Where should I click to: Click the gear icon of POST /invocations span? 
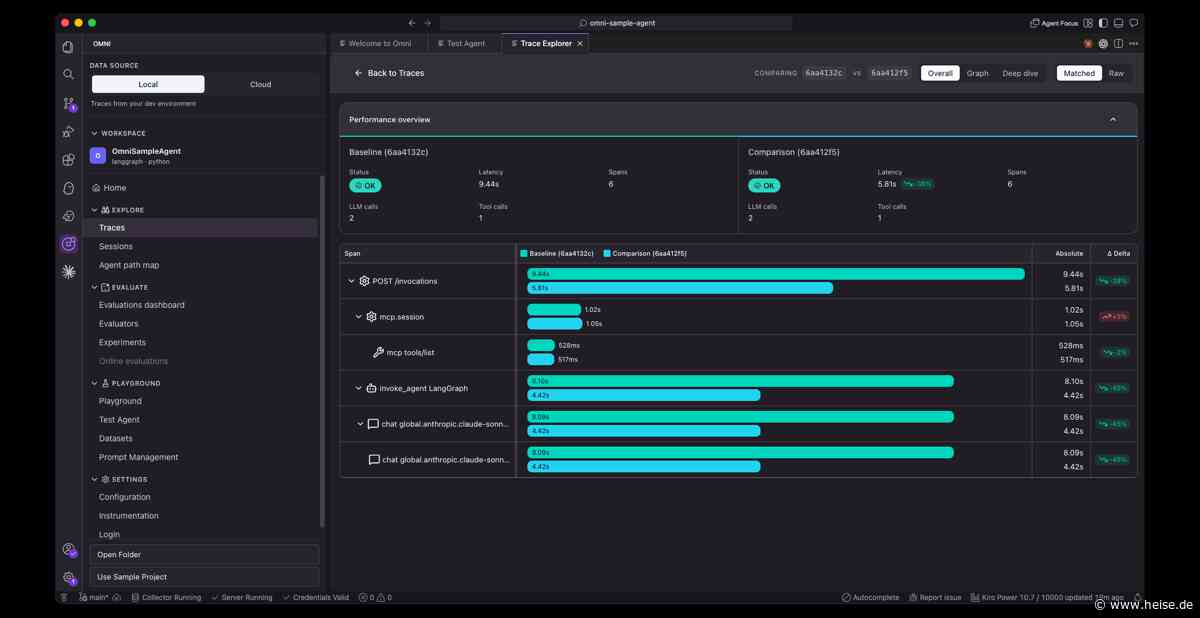pyautogui.click(x=364, y=281)
